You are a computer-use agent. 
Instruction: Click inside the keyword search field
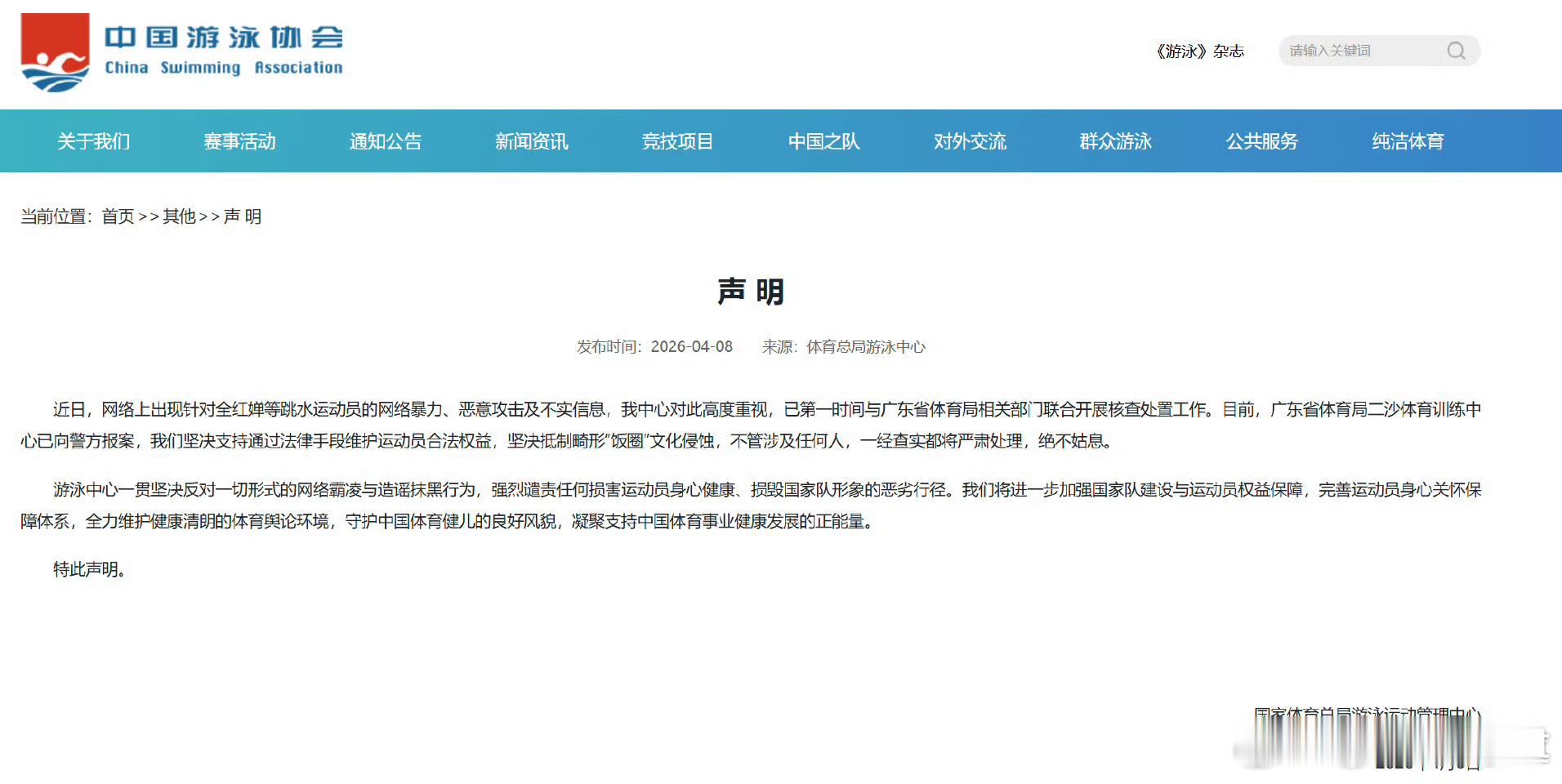tap(1356, 51)
